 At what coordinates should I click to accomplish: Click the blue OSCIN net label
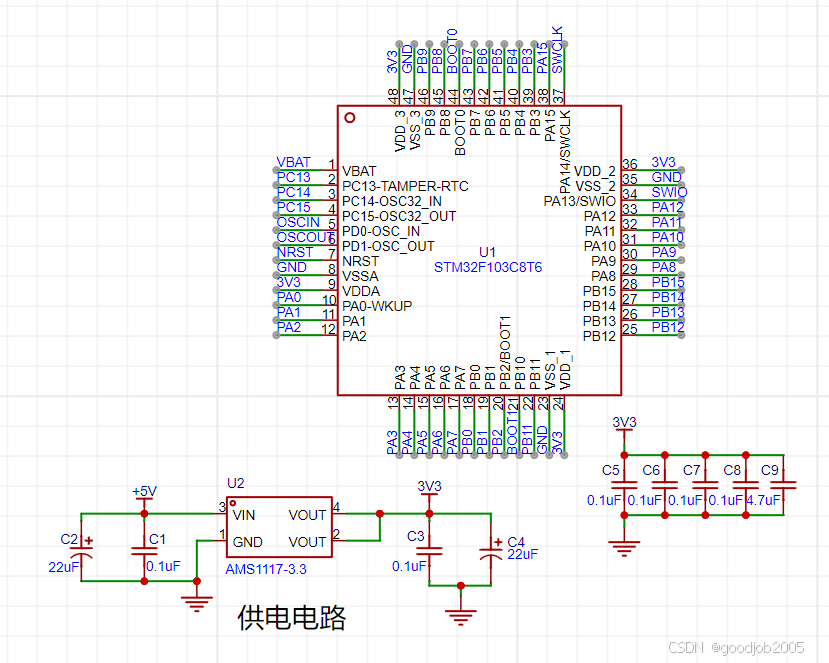pyautogui.click(x=298, y=222)
